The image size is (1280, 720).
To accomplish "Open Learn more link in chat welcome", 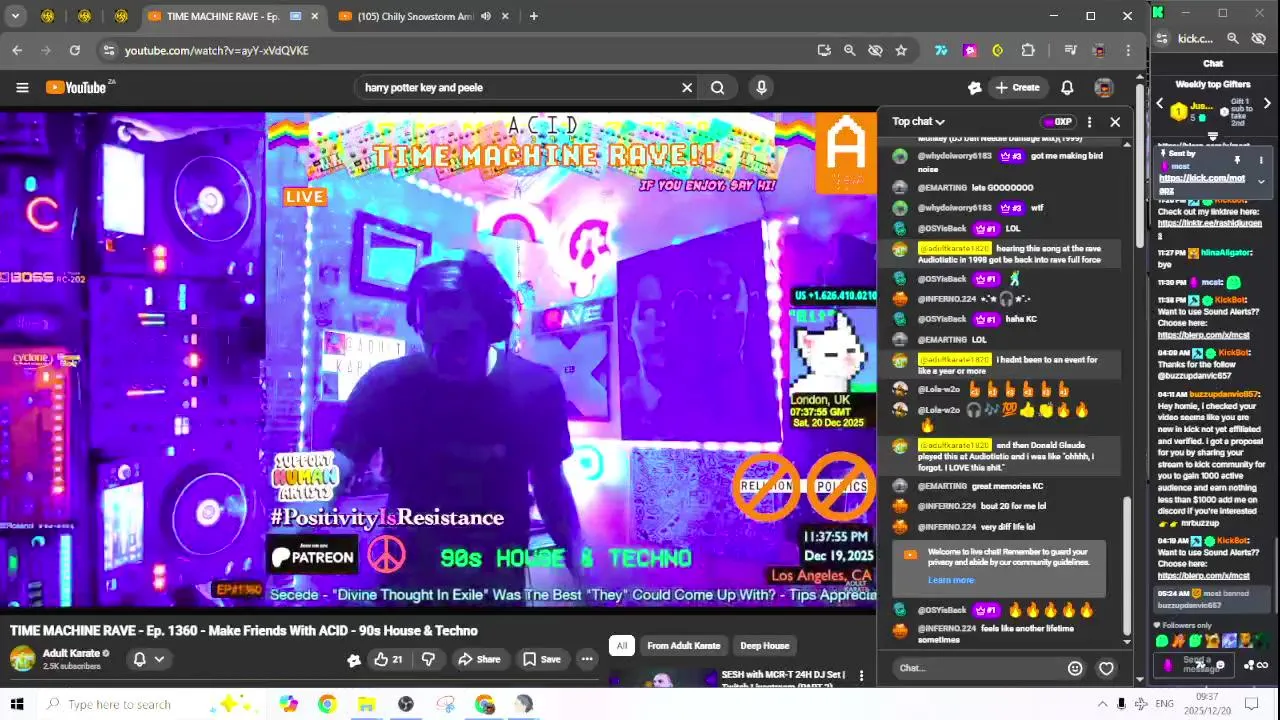I will (x=950, y=580).
